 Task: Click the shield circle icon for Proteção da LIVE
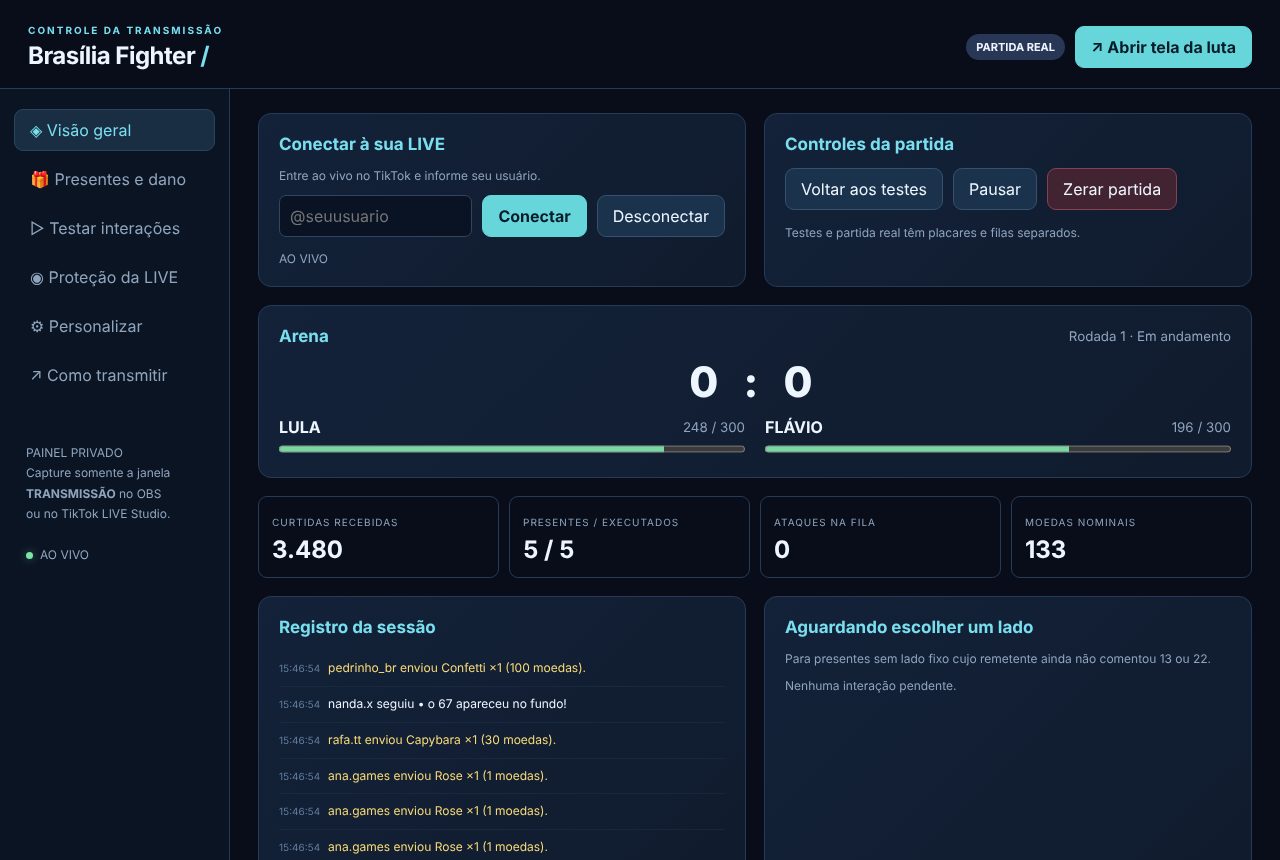[37, 277]
